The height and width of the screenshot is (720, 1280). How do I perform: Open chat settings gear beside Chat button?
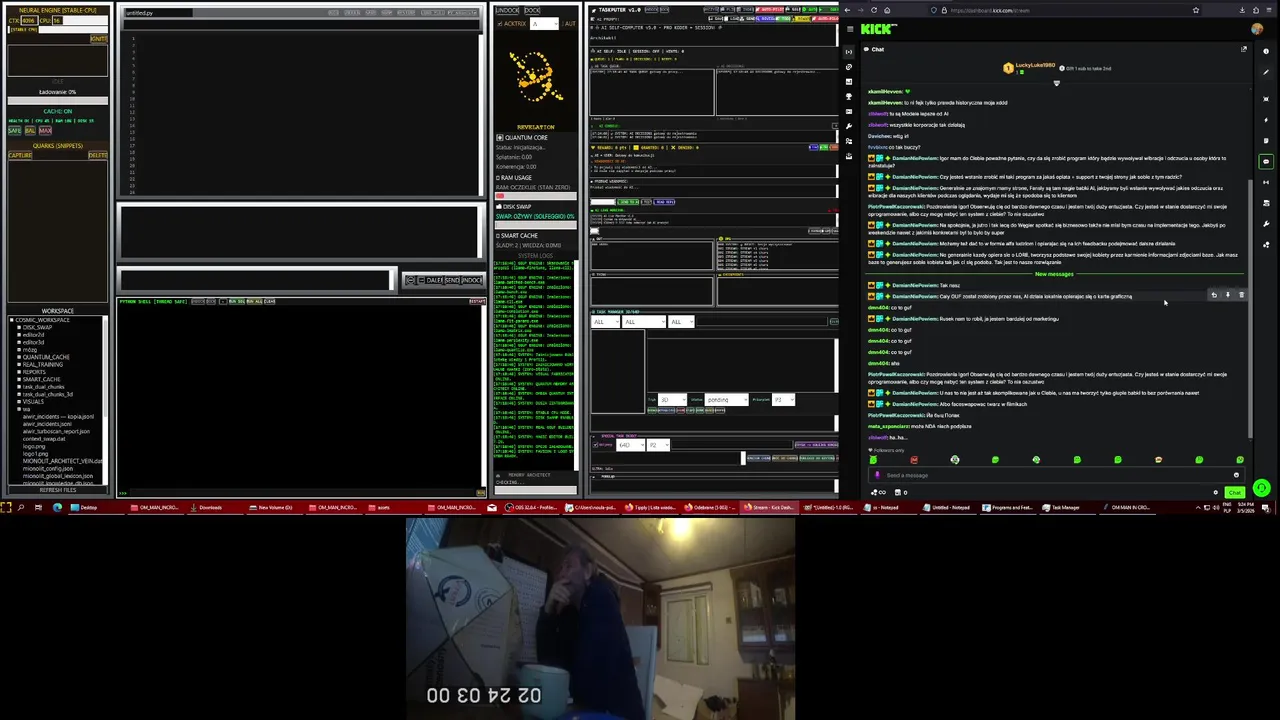[1216, 492]
